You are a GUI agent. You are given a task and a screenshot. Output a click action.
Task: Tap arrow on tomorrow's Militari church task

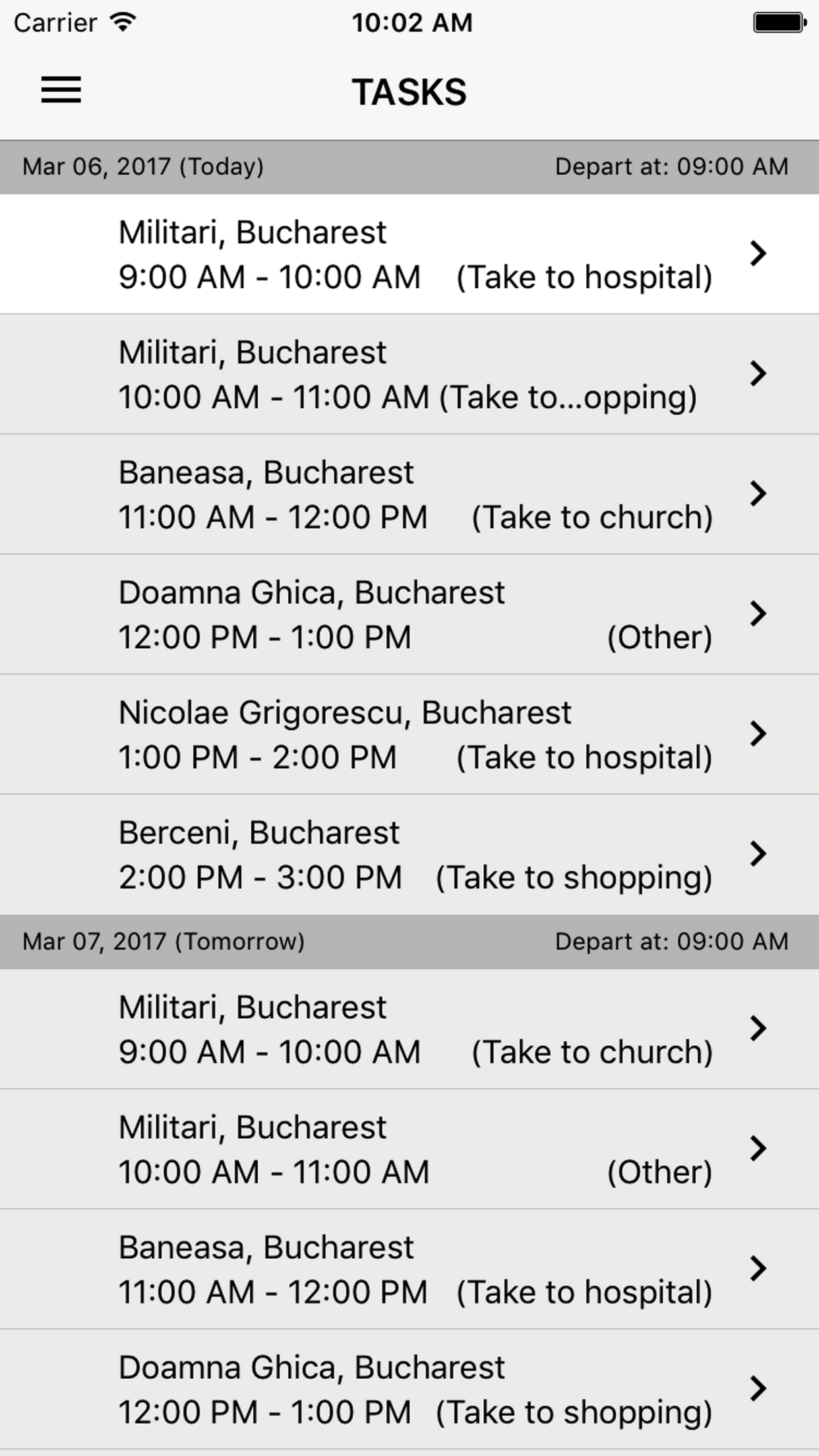pos(758,1028)
